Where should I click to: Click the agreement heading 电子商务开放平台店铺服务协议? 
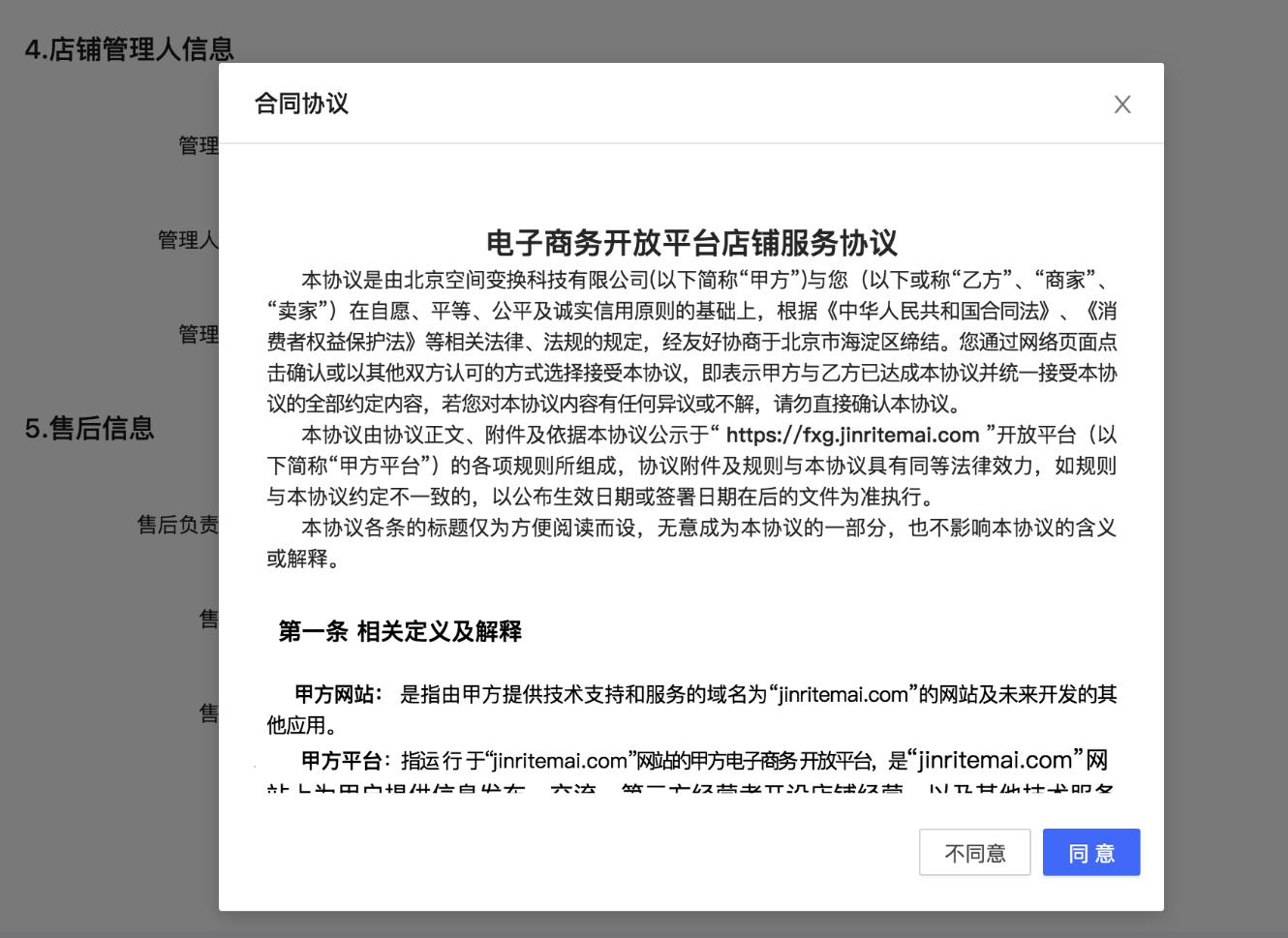(690, 244)
